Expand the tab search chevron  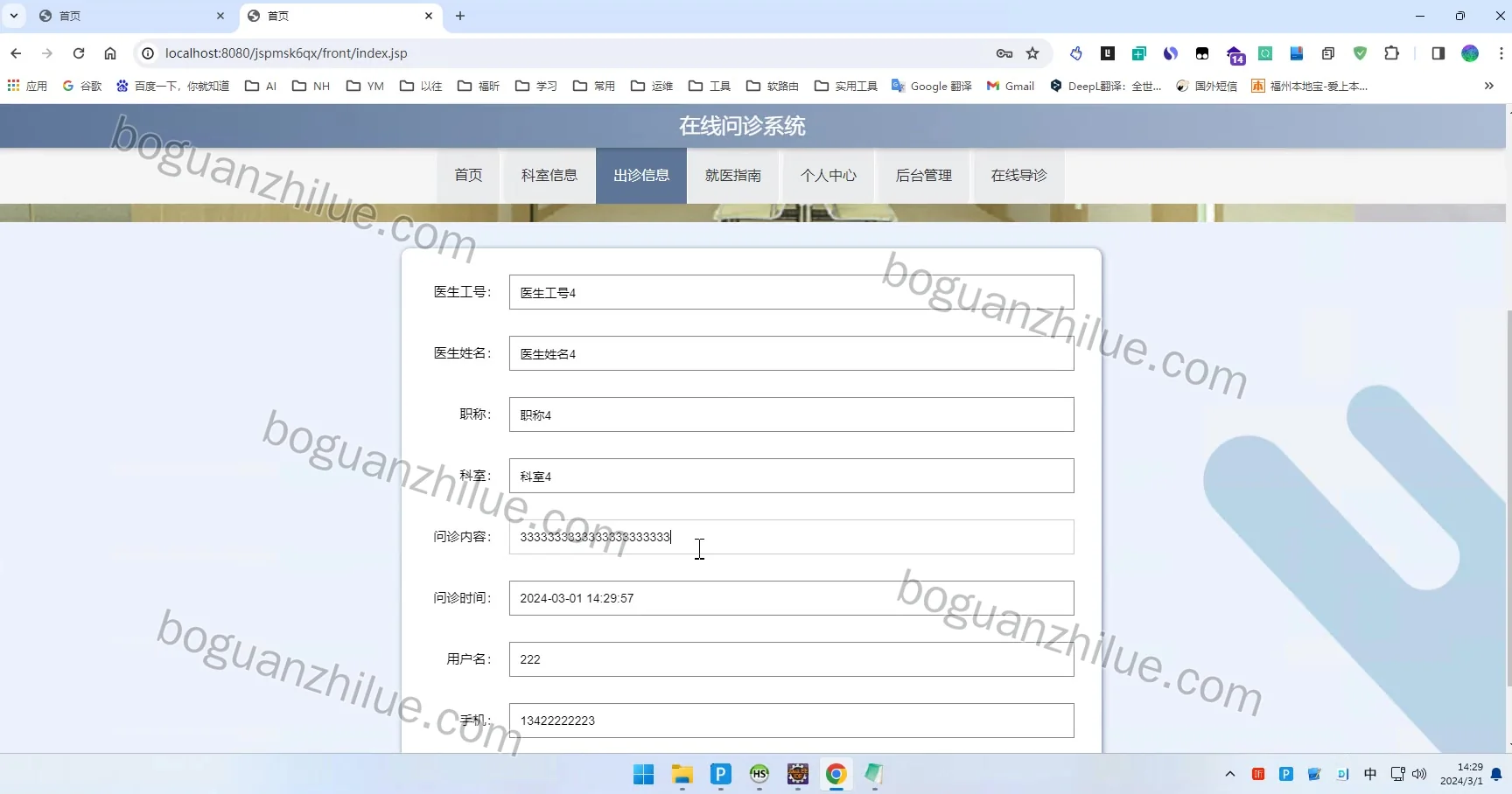pyautogui.click(x=14, y=16)
